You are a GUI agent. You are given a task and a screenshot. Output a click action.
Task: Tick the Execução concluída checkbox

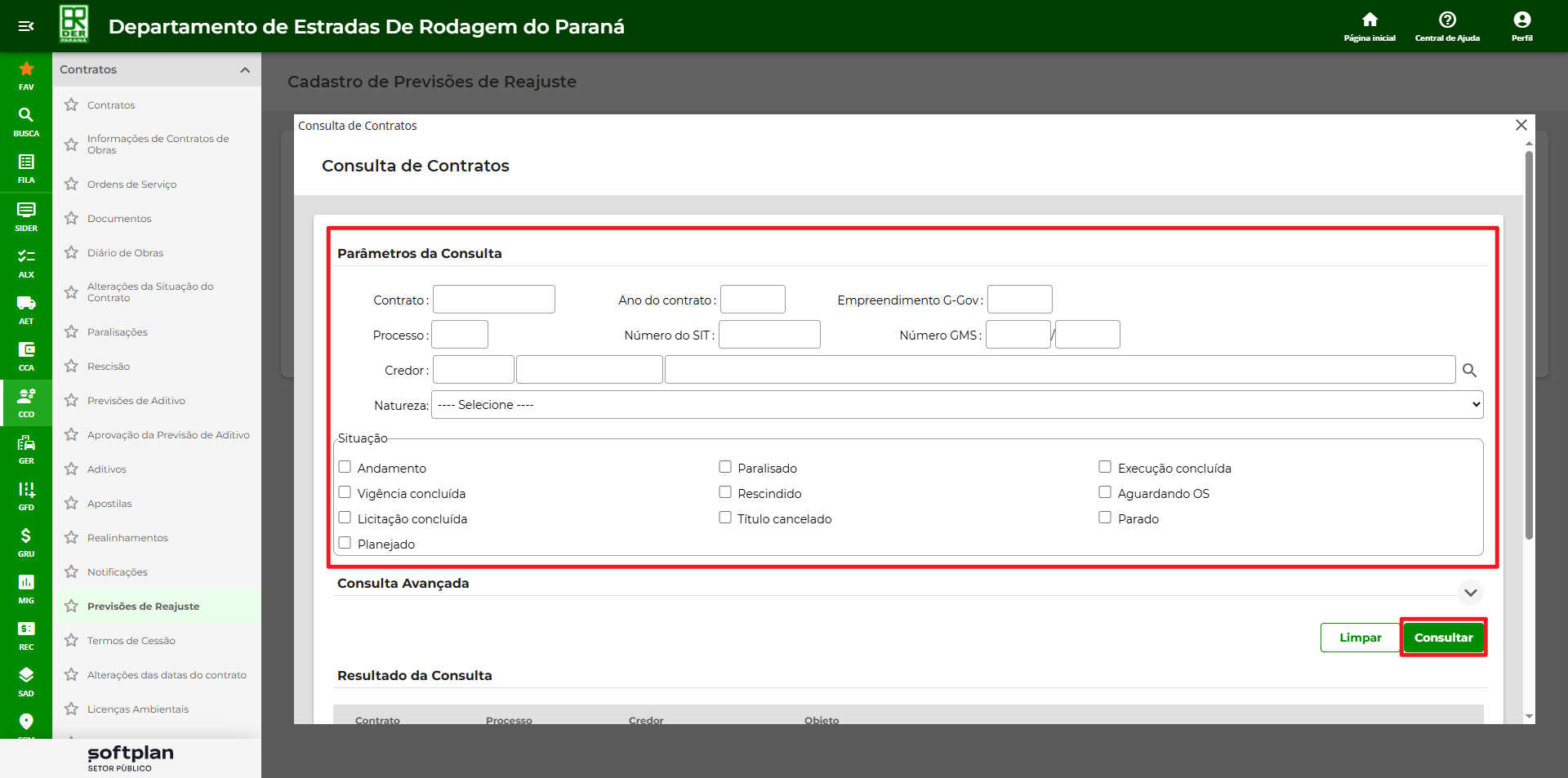point(1105,467)
